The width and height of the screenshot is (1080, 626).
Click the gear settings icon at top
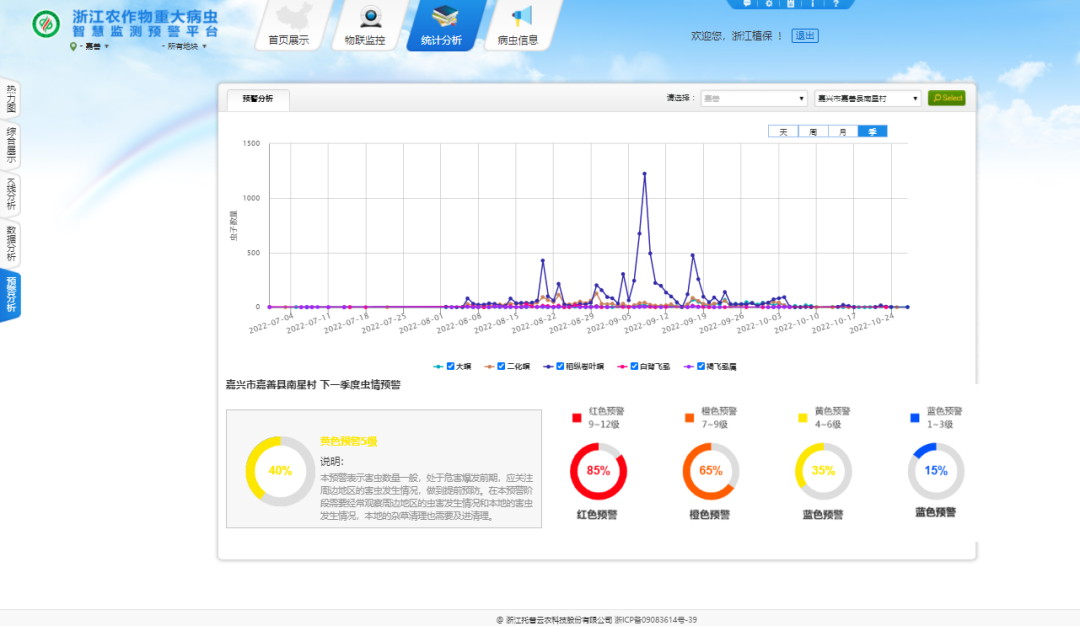768,3
